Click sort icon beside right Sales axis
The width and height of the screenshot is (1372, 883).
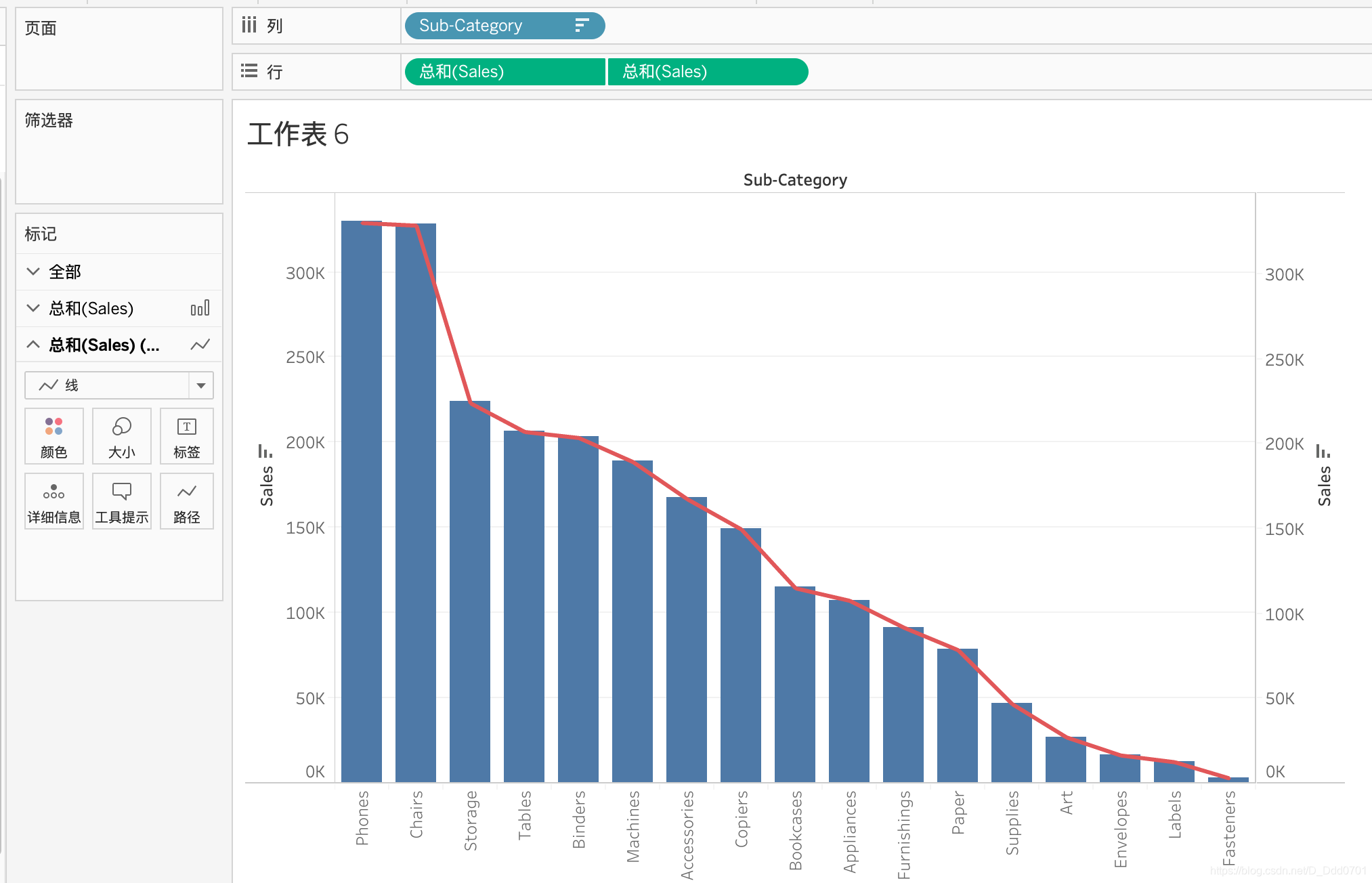1323,451
